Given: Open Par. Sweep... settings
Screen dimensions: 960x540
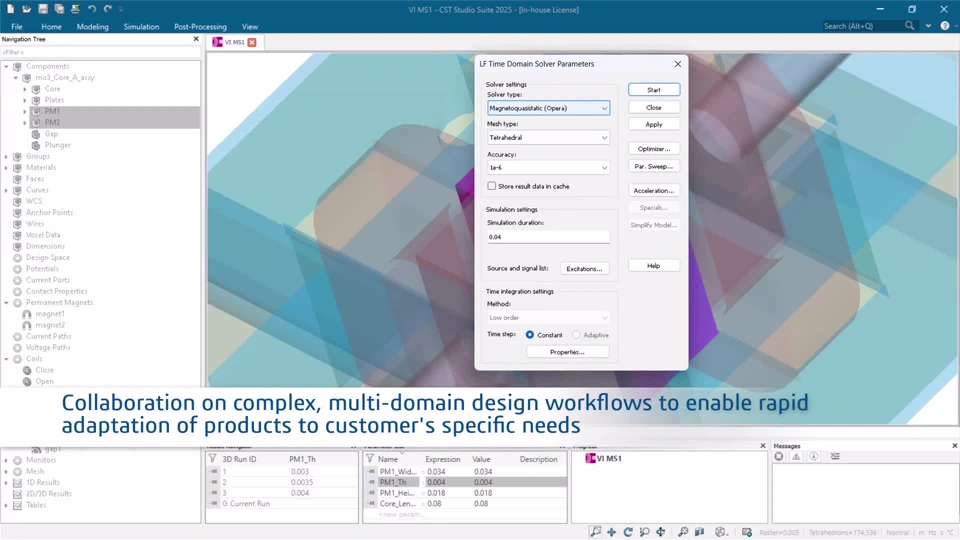Looking at the screenshot, I should click(654, 166).
